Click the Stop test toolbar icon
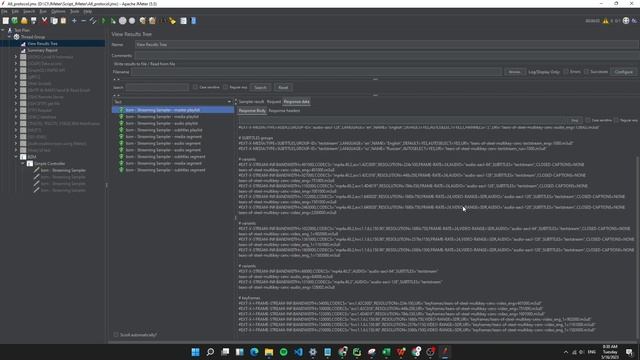 pyautogui.click(x=122, y=20)
